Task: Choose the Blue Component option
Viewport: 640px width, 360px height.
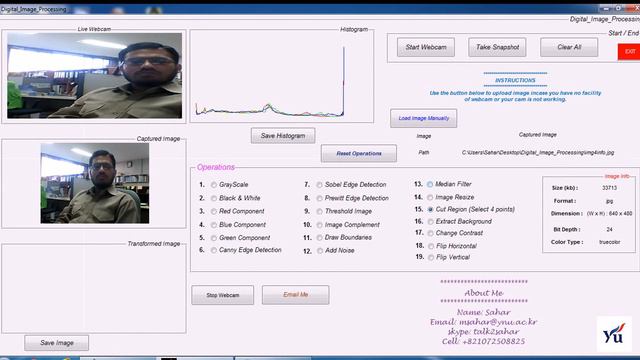Action: (214, 225)
